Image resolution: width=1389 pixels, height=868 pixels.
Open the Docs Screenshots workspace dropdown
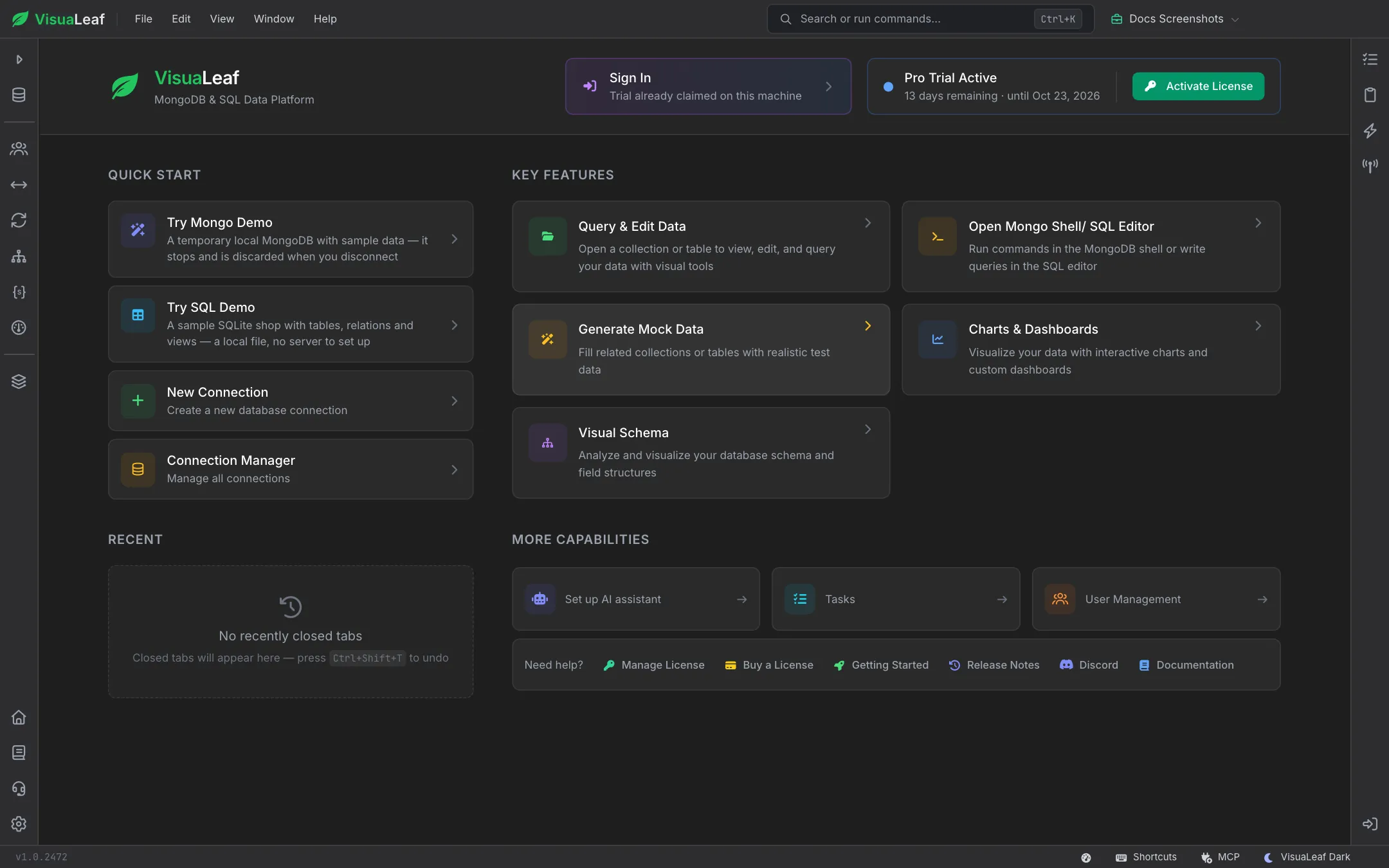(1174, 19)
